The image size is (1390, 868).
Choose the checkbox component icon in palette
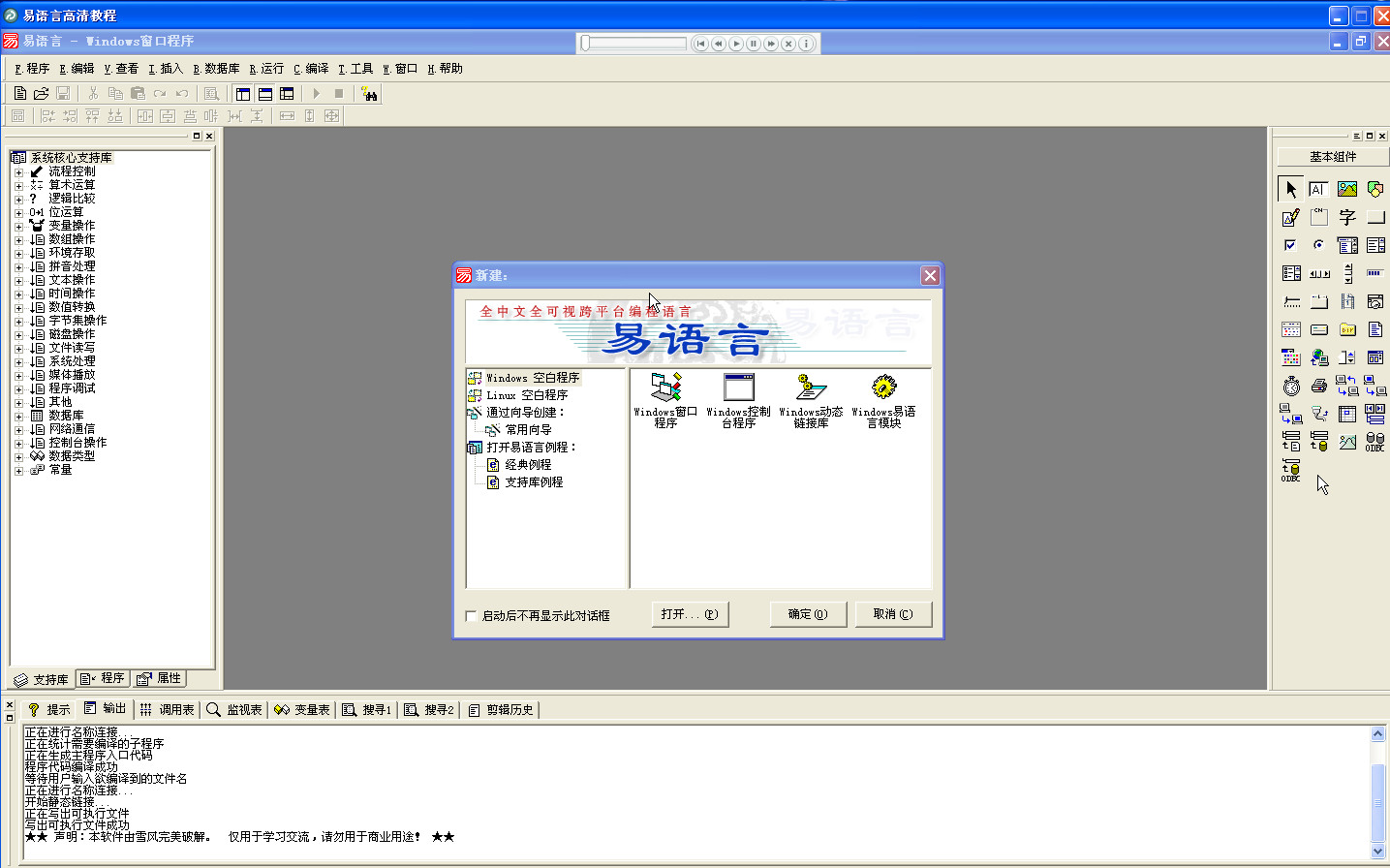(1290, 245)
